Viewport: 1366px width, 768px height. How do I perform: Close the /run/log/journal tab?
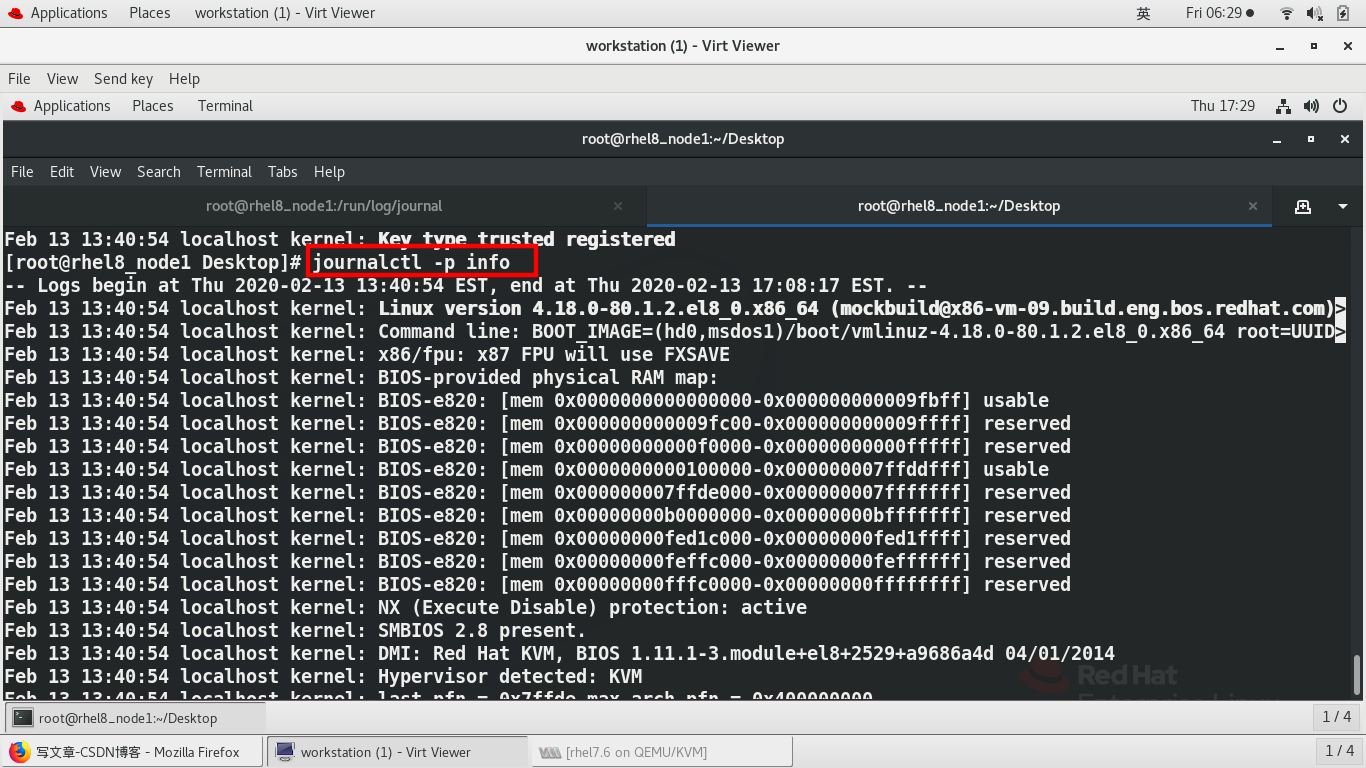pyautogui.click(x=618, y=206)
